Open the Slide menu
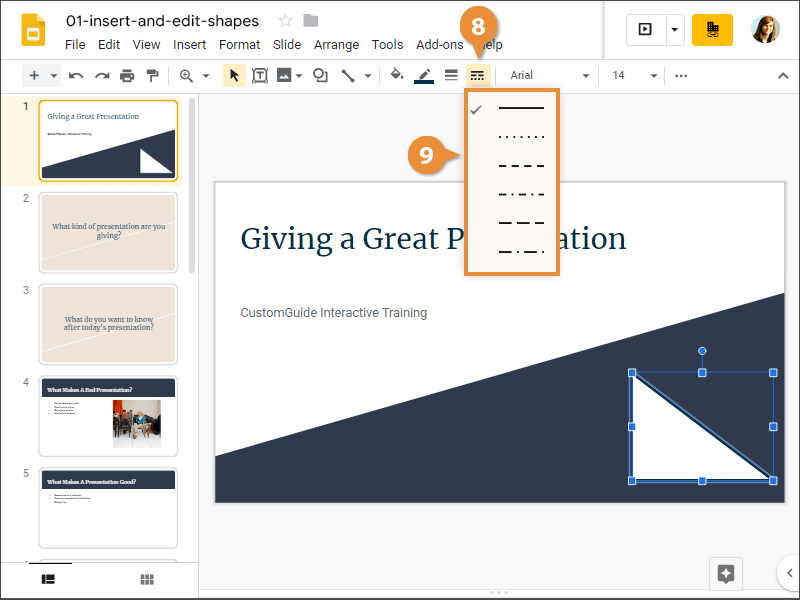This screenshot has height=600, width=800. pyautogui.click(x=287, y=45)
